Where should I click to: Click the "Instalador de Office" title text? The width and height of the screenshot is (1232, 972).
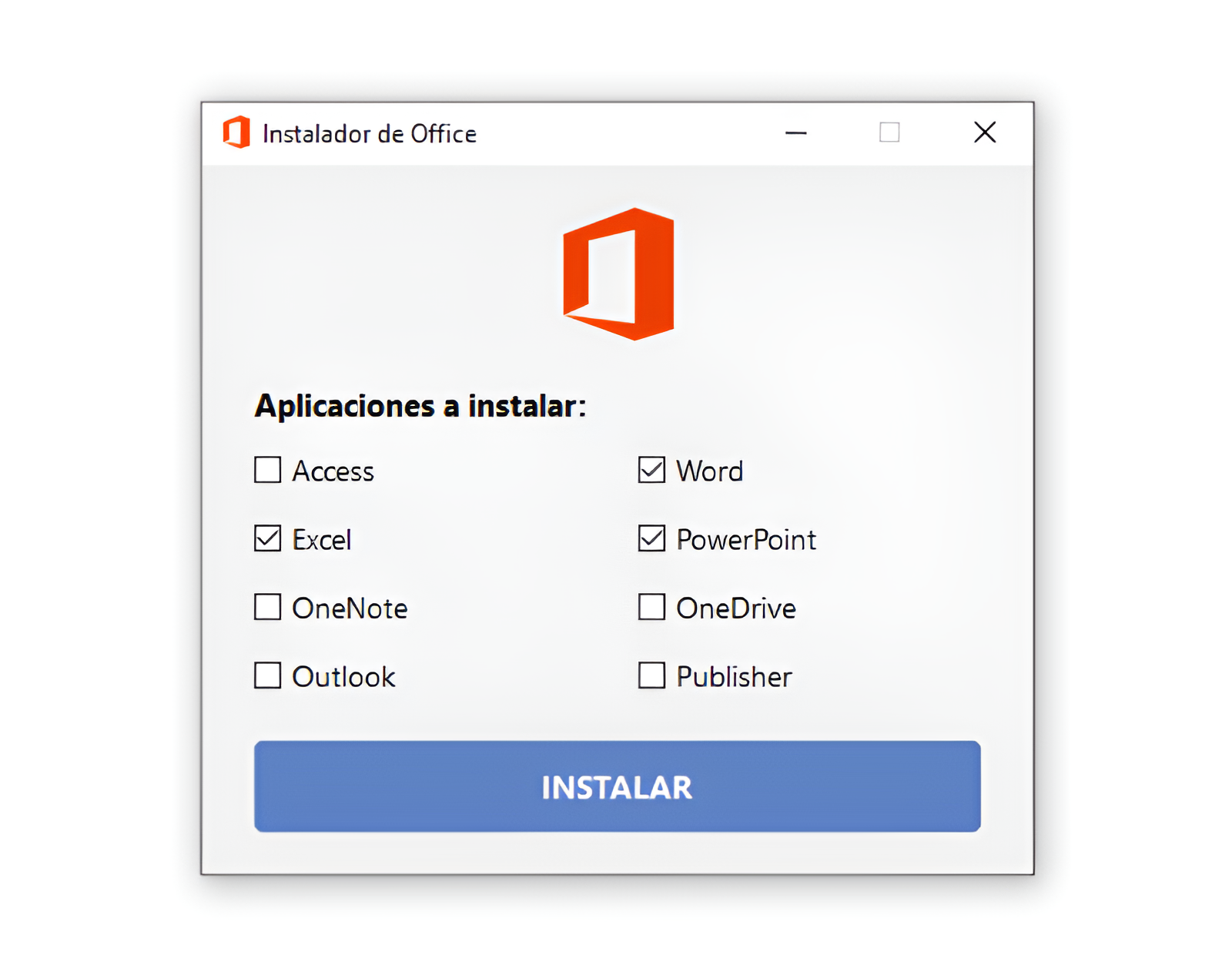pyautogui.click(x=370, y=134)
